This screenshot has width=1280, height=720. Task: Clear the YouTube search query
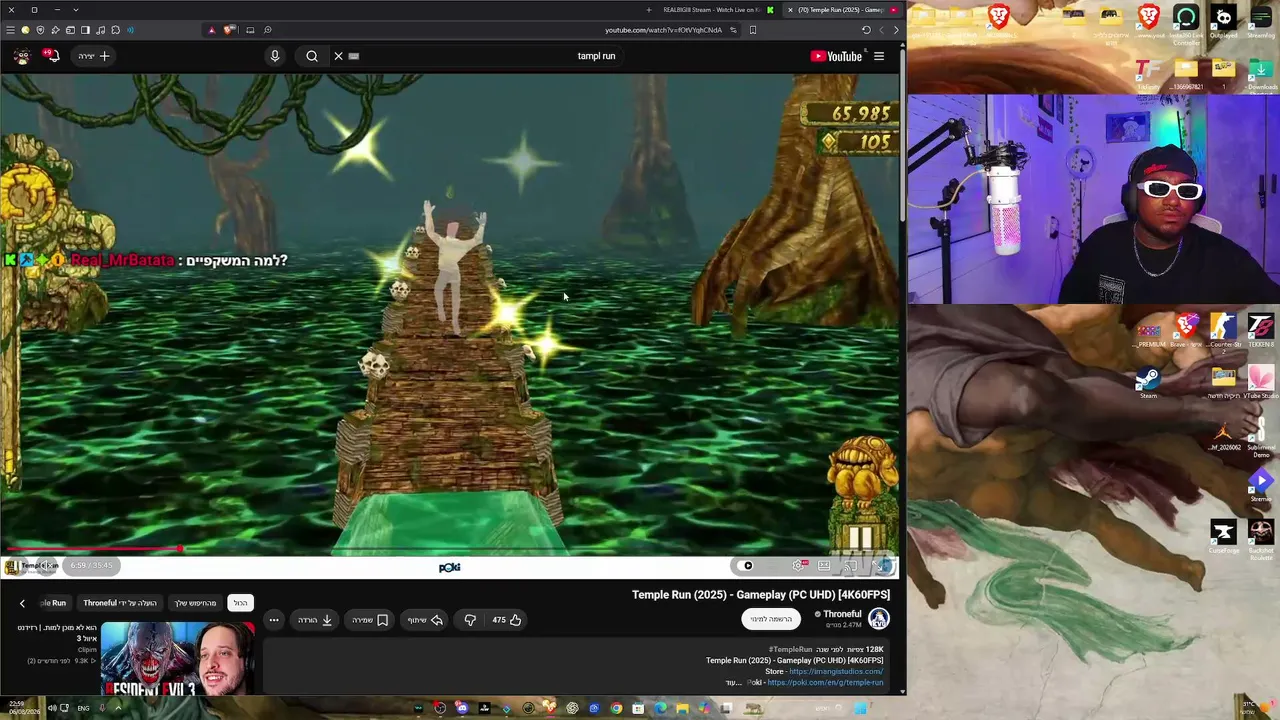click(338, 56)
